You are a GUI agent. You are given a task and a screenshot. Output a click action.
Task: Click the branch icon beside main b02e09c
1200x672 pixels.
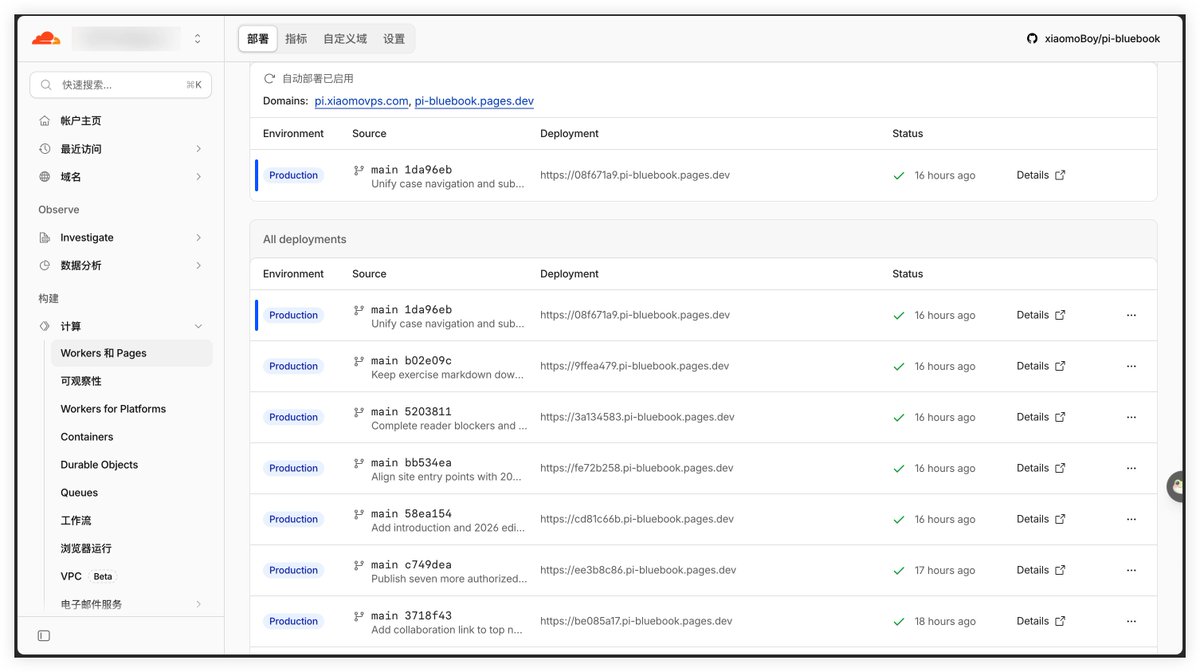(359, 360)
